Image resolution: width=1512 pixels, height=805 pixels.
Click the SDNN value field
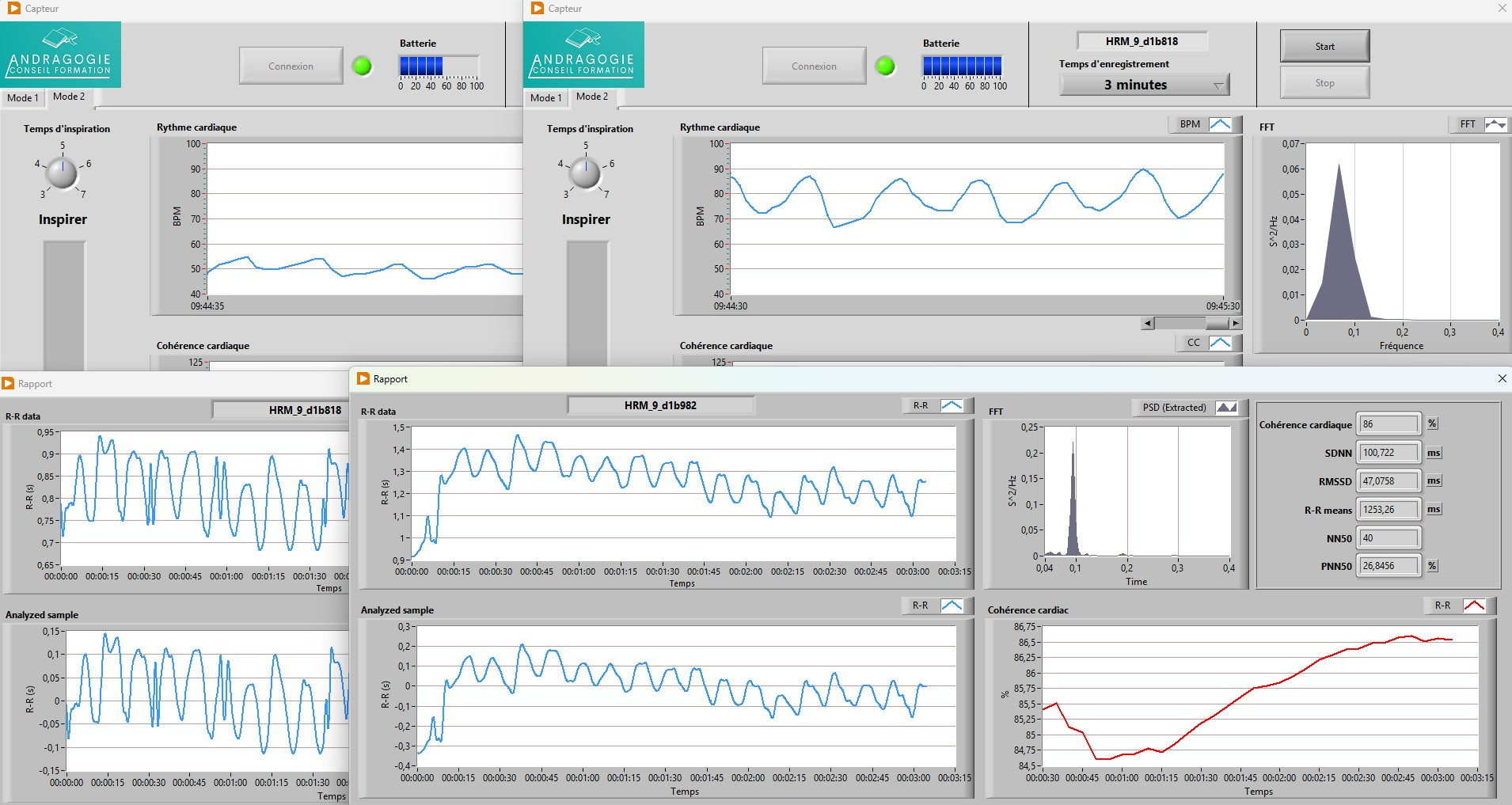click(x=1389, y=453)
